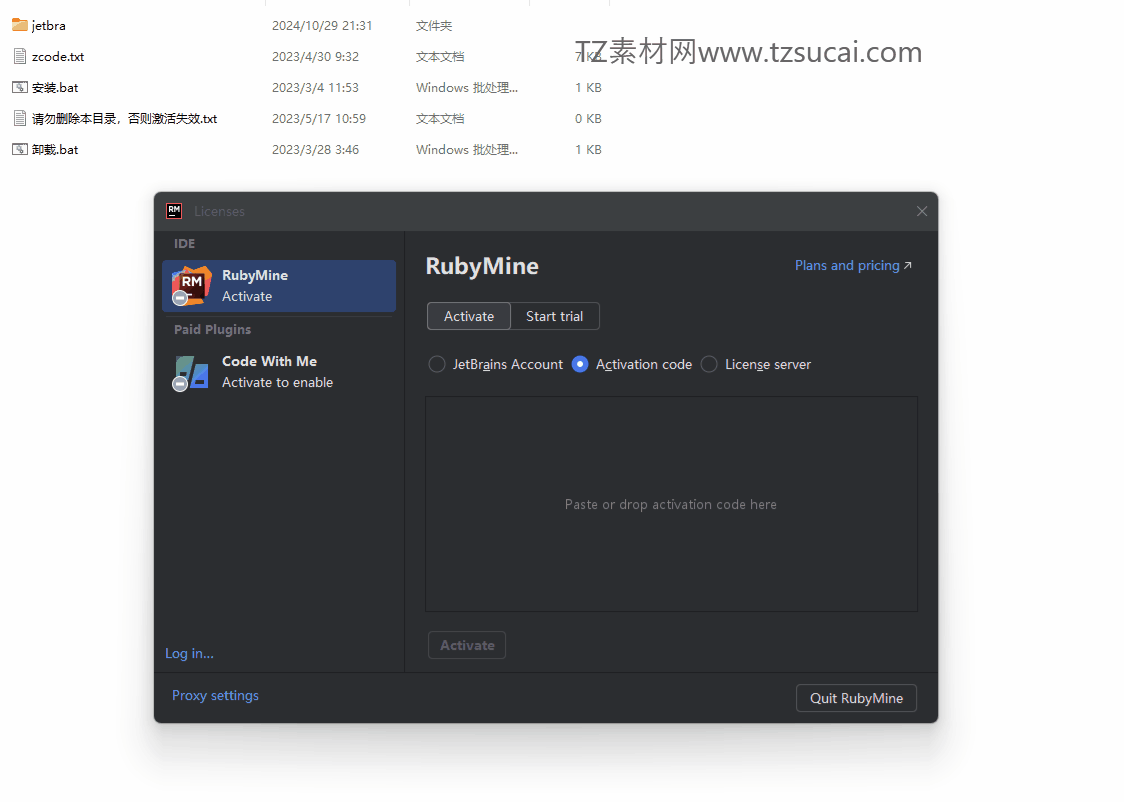
Task: Select the 卸载.bat batch file icon
Action: click(x=20, y=149)
